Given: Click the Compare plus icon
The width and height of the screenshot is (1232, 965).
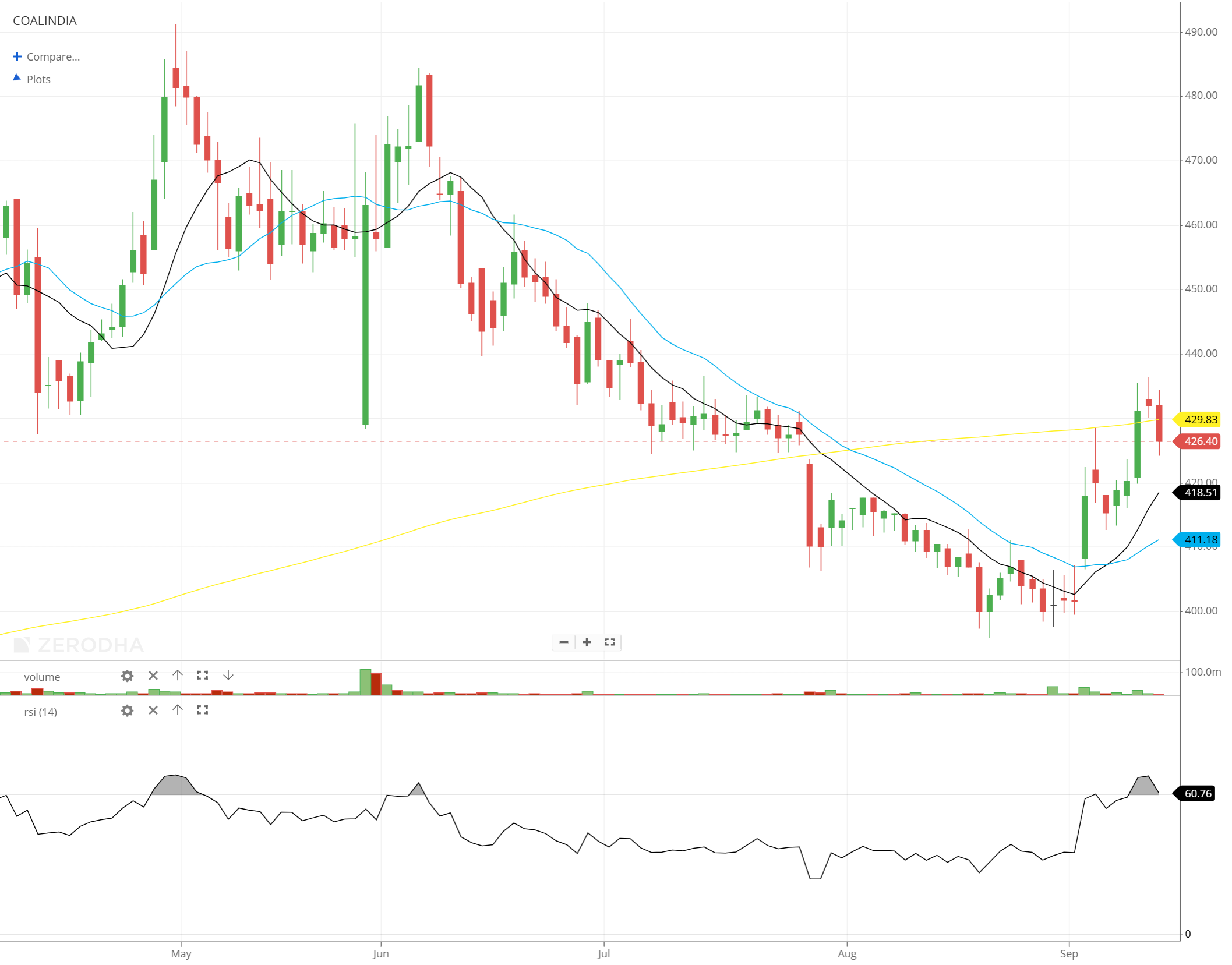Looking at the screenshot, I should tap(17, 56).
